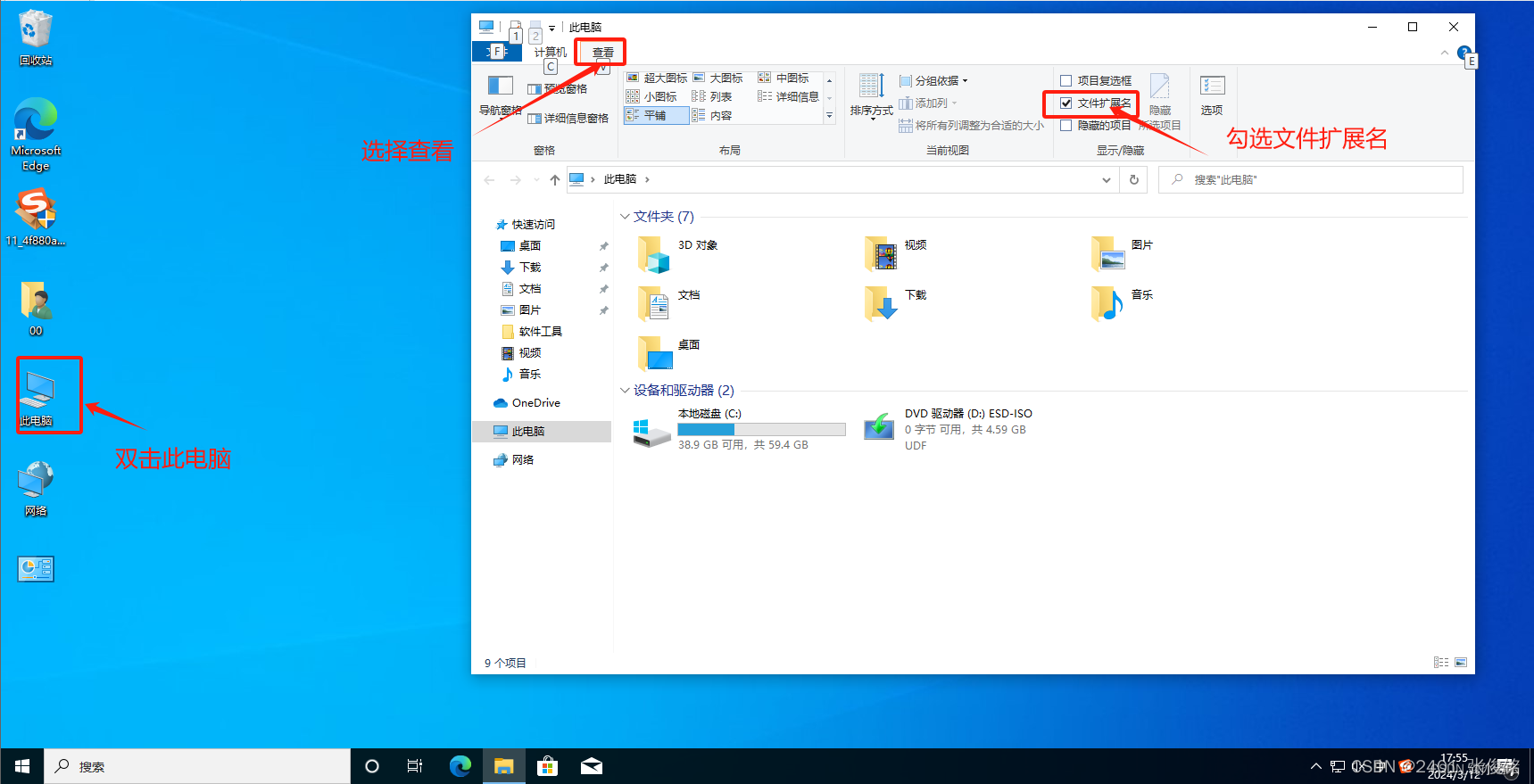The image size is (1534, 784).
Task: Select 超大图标 extra large icons layout
Action: 657,78
